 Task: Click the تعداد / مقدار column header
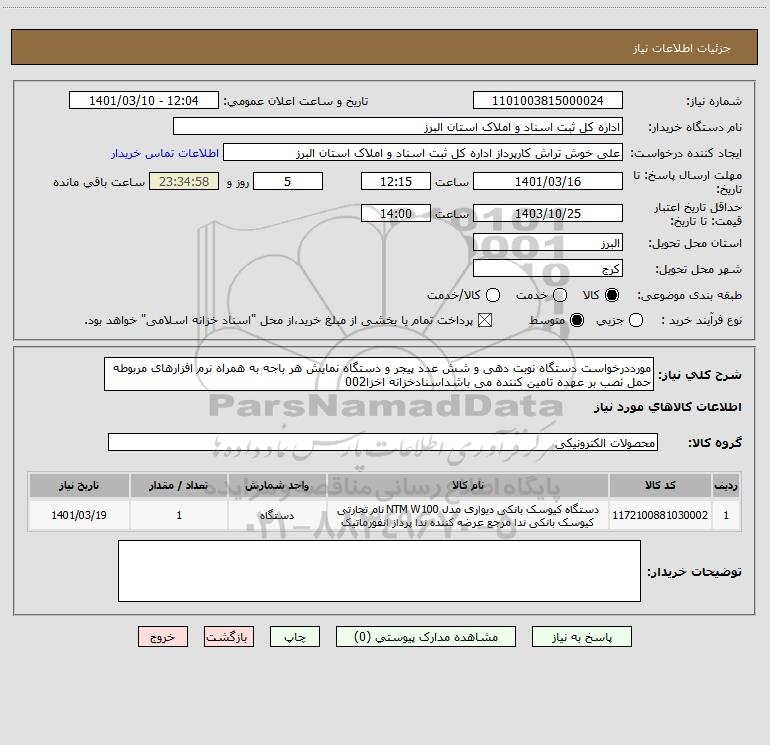pyautogui.click(x=179, y=485)
